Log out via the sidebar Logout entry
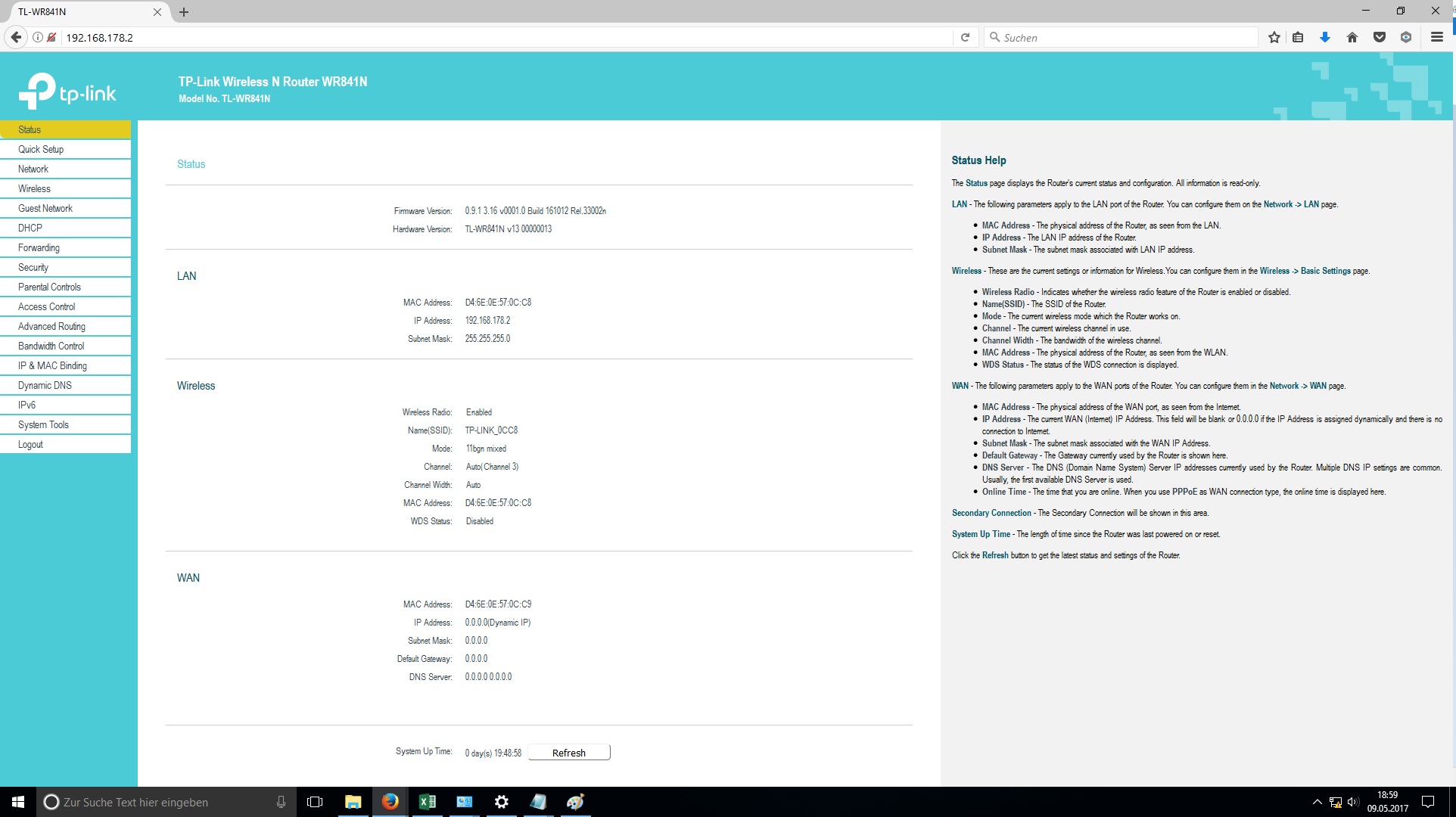Image resolution: width=1456 pixels, height=817 pixels. [x=30, y=444]
